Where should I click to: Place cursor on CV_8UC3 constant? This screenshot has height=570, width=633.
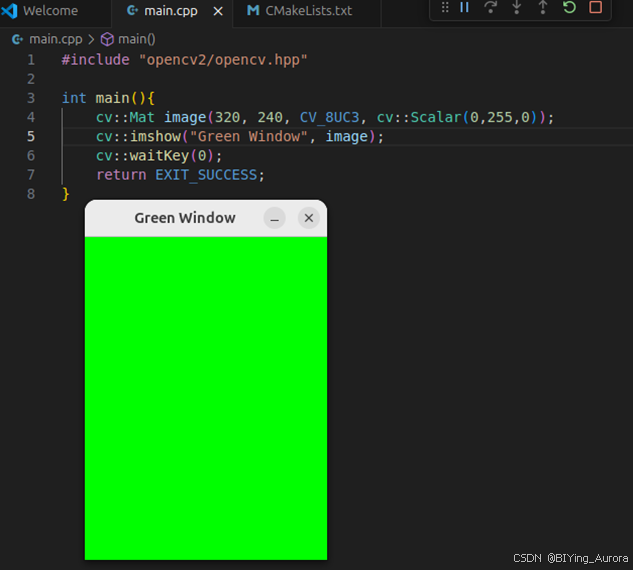[x=329, y=117]
